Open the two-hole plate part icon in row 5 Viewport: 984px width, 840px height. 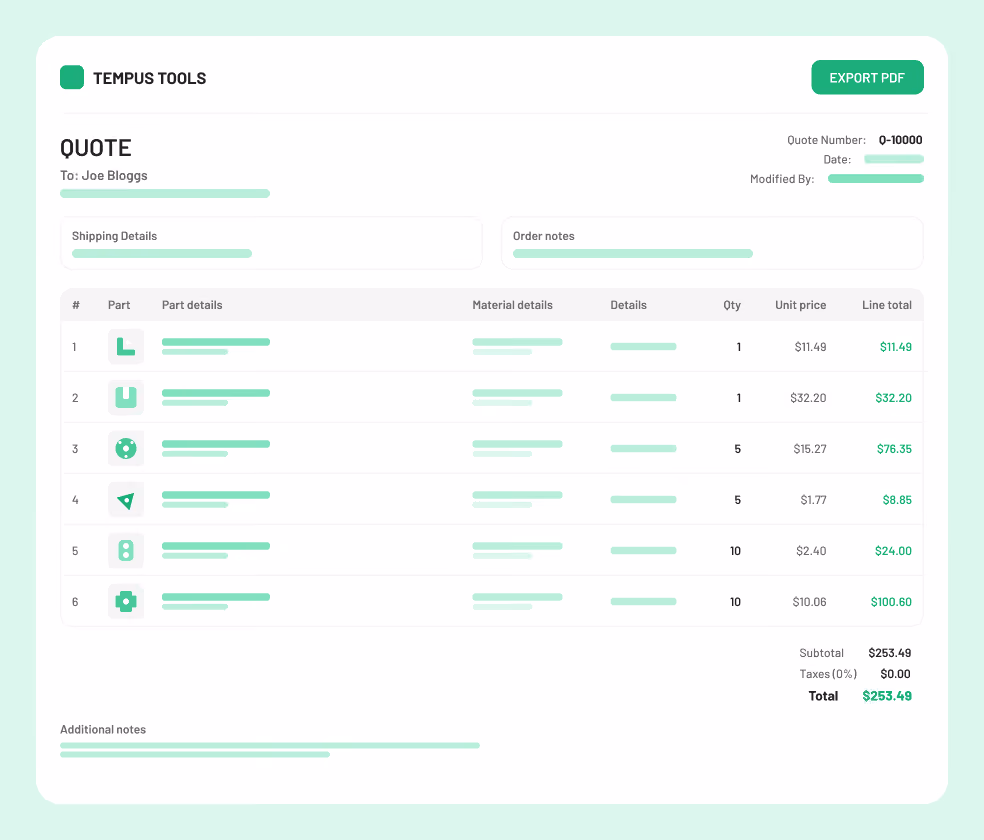[126, 550]
